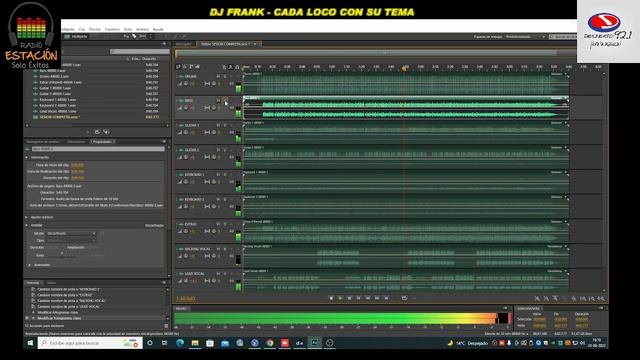The width and height of the screenshot is (640, 360).
Task: Collapse the DRUMS track header arrow
Action: (177, 76)
